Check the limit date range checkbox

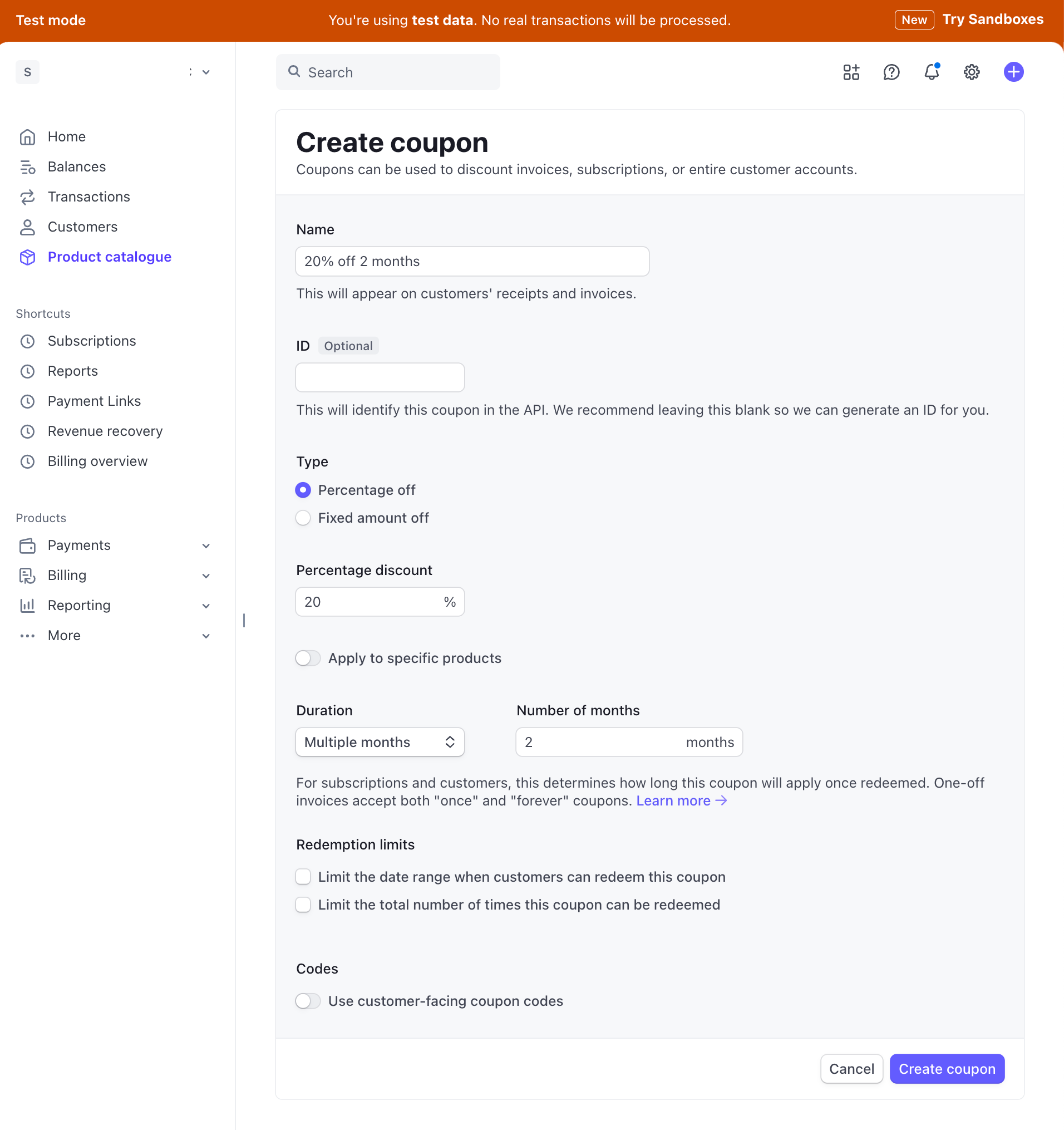[303, 877]
